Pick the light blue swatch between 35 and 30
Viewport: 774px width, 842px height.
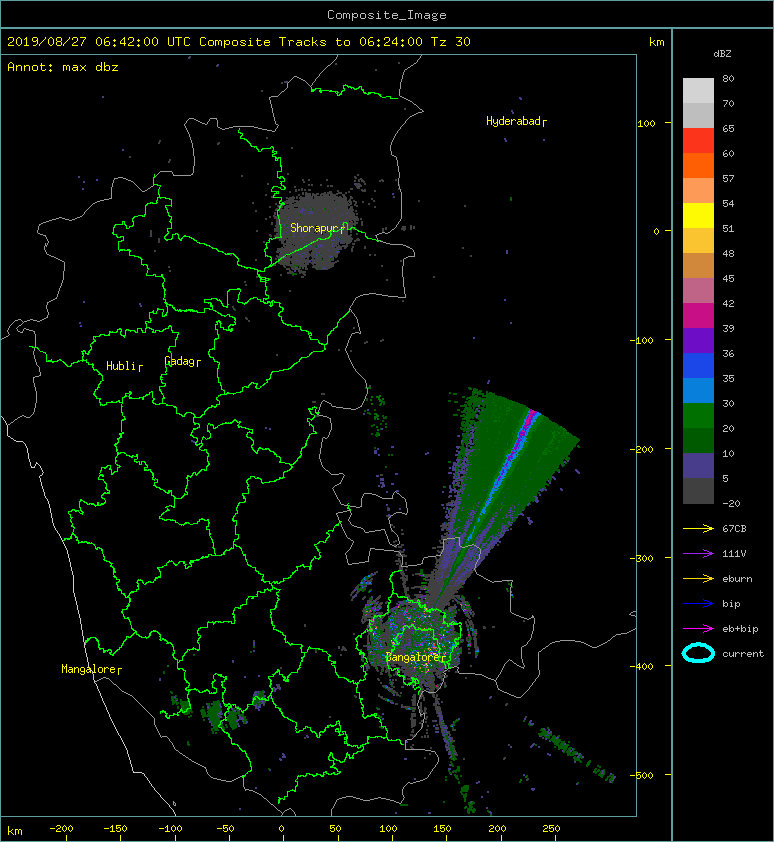698,391
